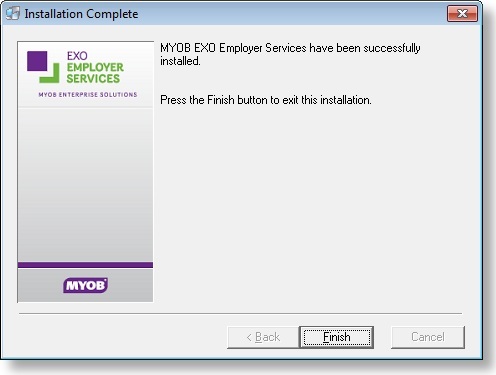The image size is (496, 375).
Task: Click the MYOB Enterprise Solutions tagline
Action: (x=88, y=95)
